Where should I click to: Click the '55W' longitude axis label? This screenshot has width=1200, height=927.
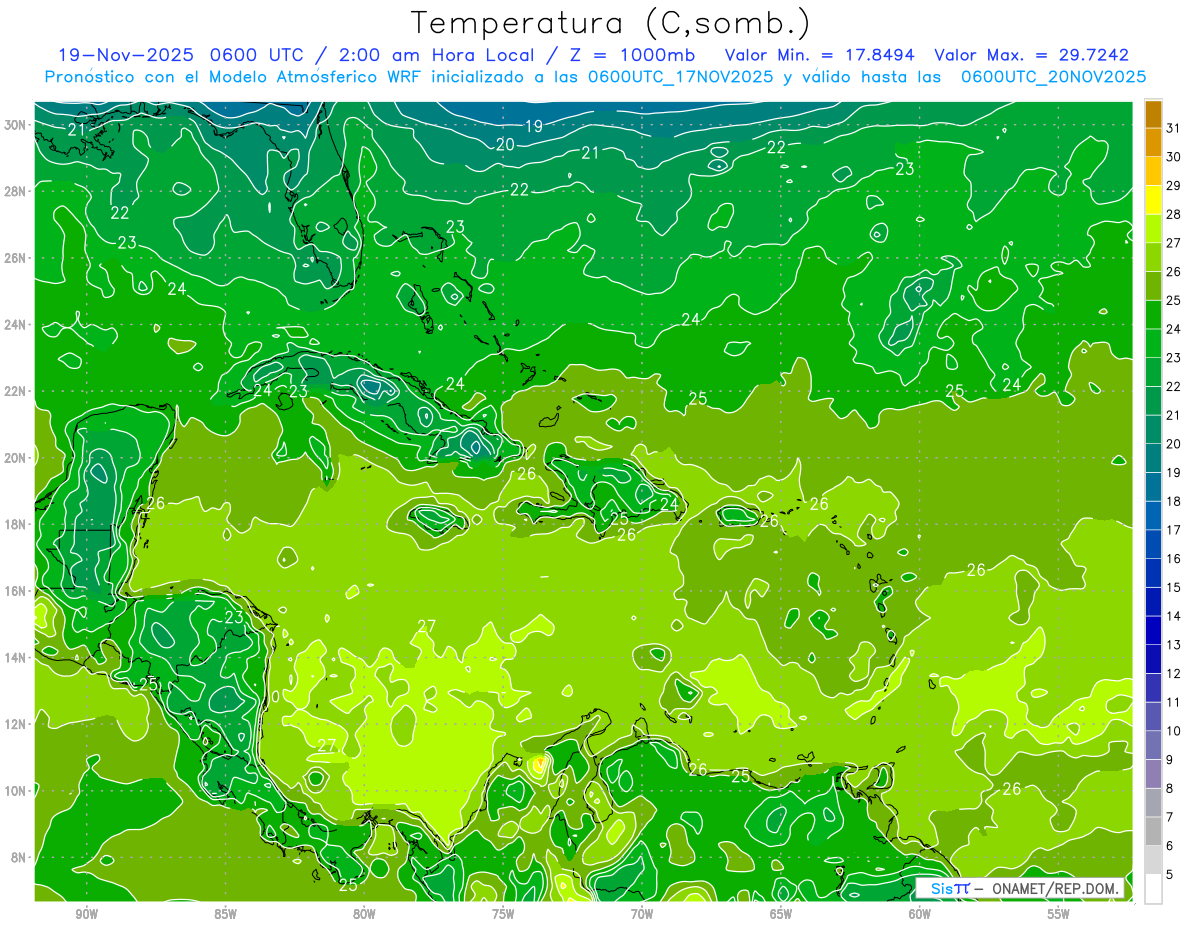(1059, 914)
